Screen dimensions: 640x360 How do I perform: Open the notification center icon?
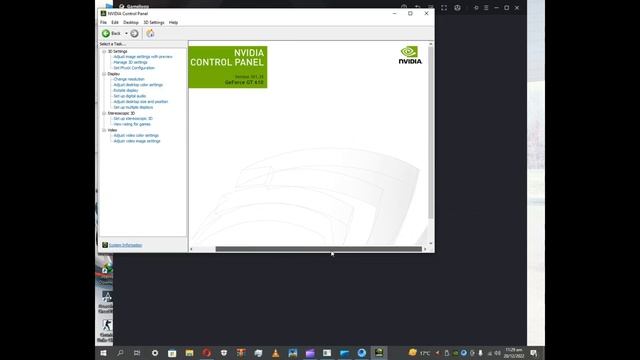coord(533,353)
